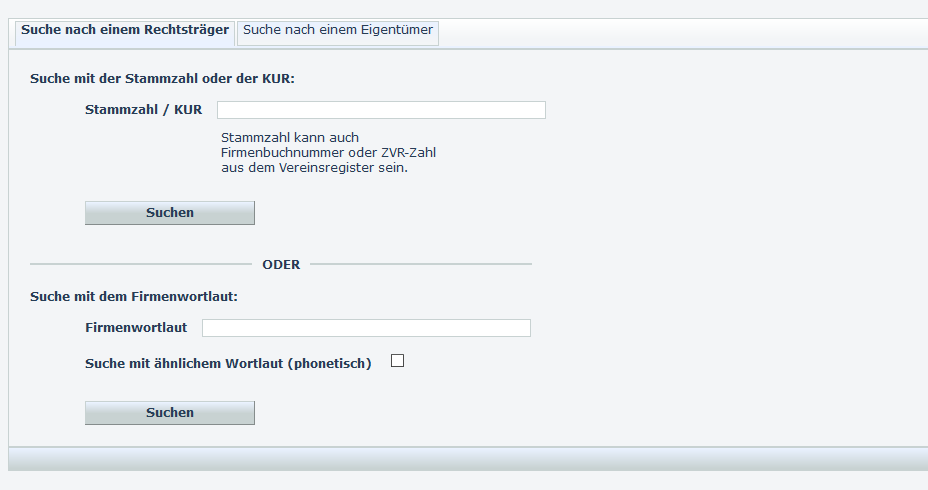Click the divider line right of ODER

pyautogui.click(x=420, y=265)
